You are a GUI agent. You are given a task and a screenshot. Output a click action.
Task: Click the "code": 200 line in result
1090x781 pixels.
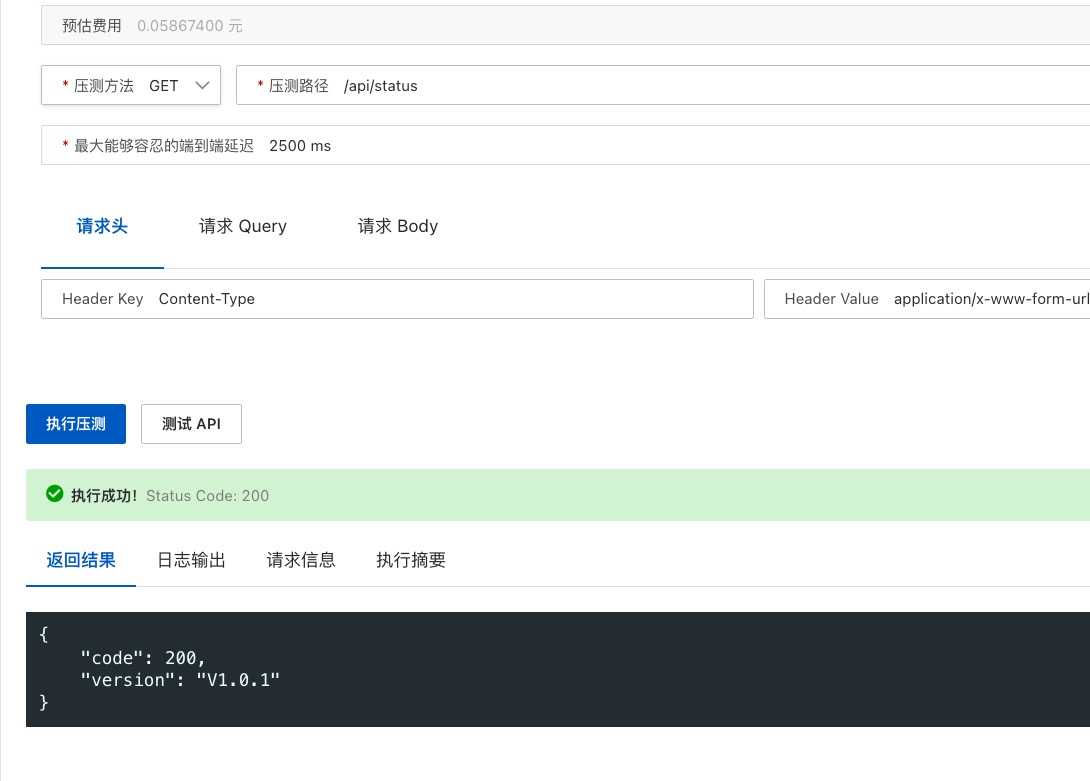pos(143,658)
